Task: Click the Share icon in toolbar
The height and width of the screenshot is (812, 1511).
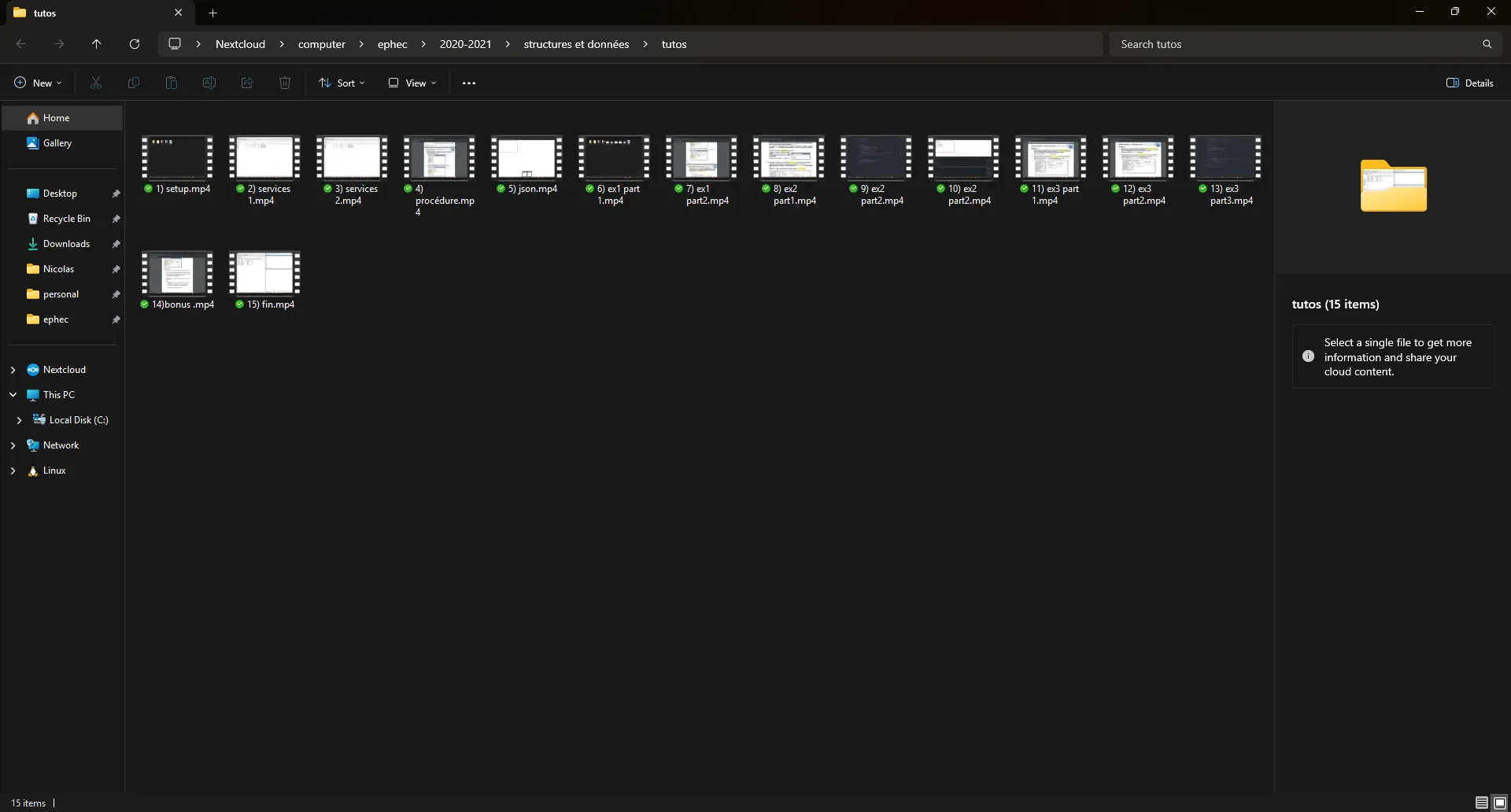Action: click(247, 83)
